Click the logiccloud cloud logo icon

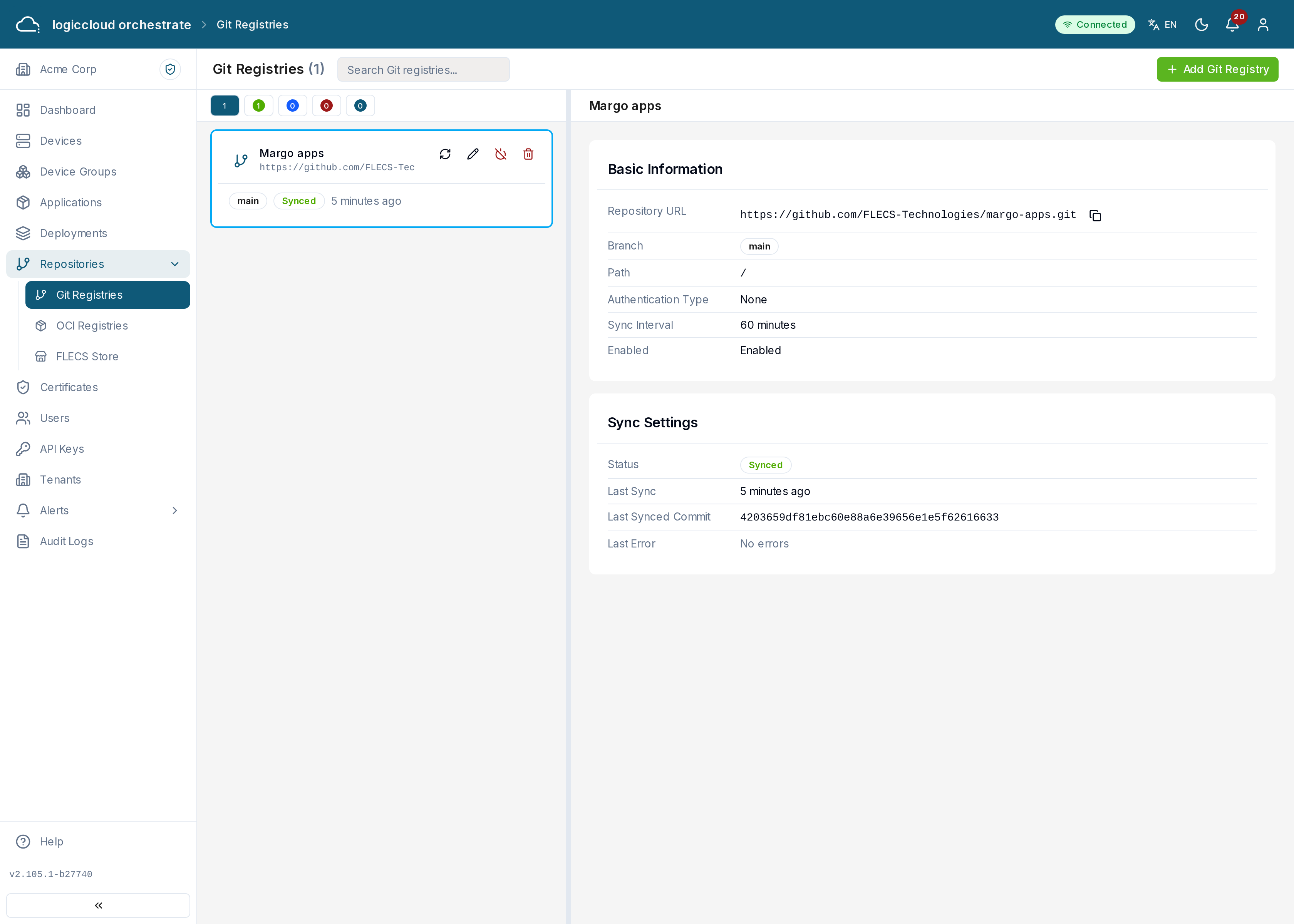coord(27,25)
